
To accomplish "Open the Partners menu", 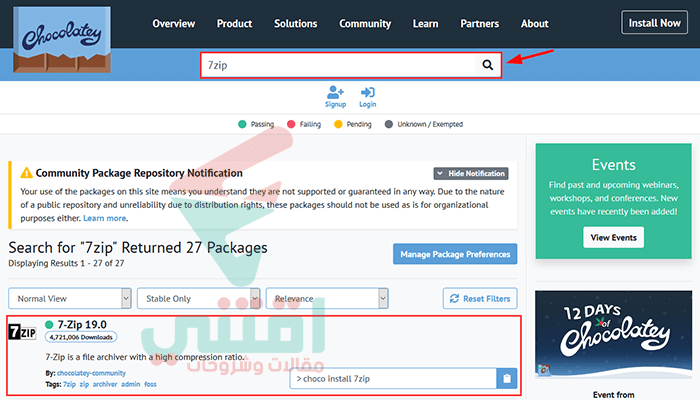I will pyautogui.click(x=479, y=24).
